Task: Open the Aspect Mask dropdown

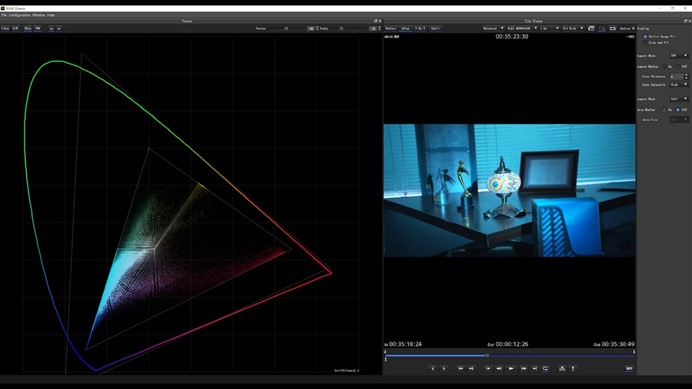Action: tap(679, 99)
